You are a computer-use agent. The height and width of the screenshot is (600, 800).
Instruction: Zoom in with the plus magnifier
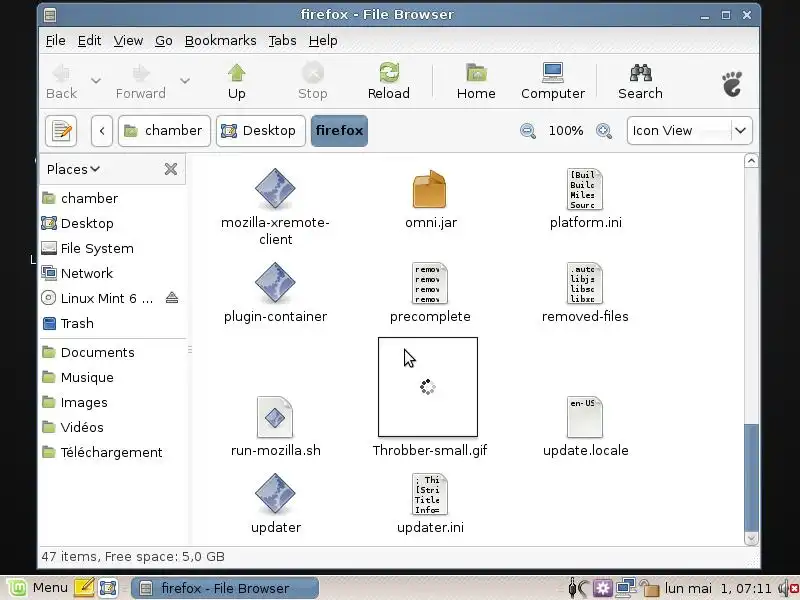604,131
